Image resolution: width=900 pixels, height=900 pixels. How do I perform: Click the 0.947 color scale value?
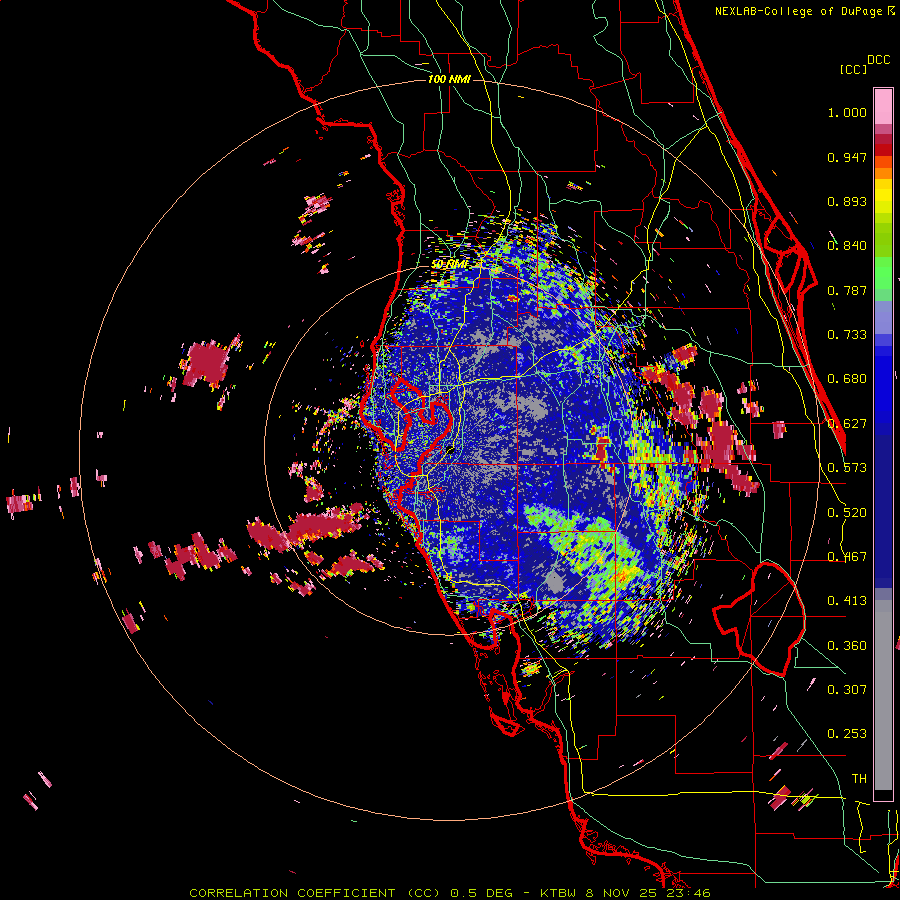[847, 157]
